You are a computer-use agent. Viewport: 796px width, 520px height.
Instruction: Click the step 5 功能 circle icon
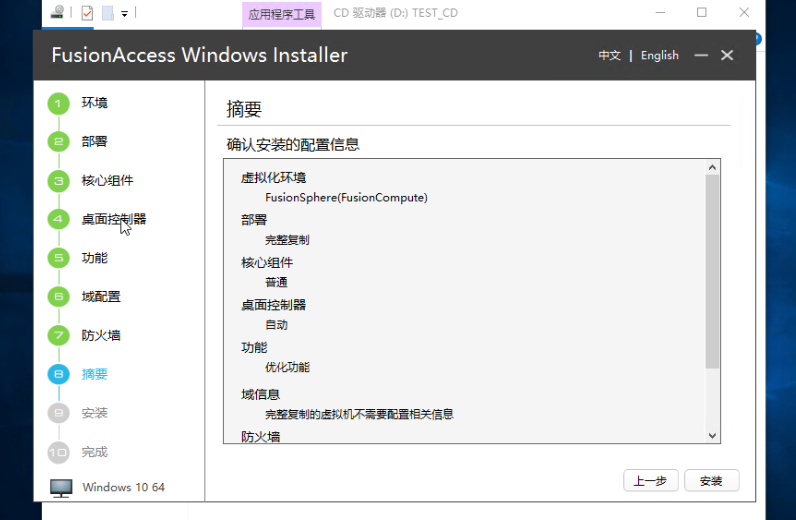point(59,258)
